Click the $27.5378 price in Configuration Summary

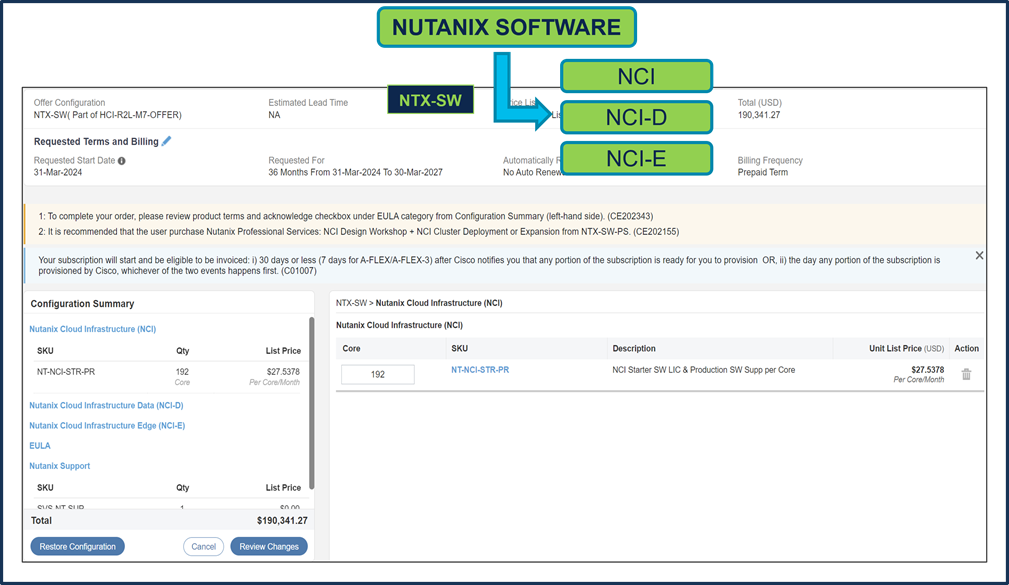(283, 372)
